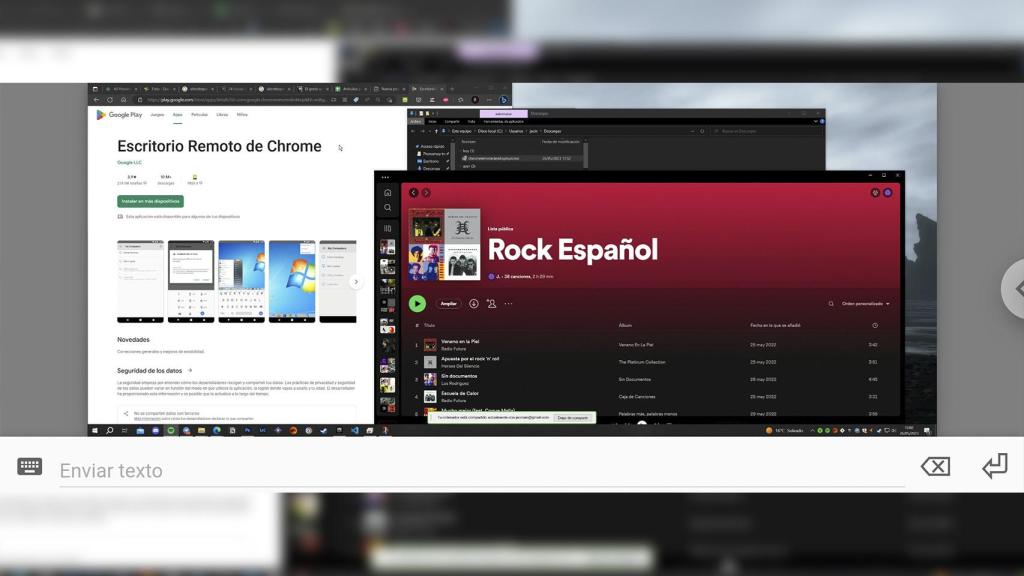
Task: Open Bing sidebar icon in browser toolbar
Action: pos(504,100)
